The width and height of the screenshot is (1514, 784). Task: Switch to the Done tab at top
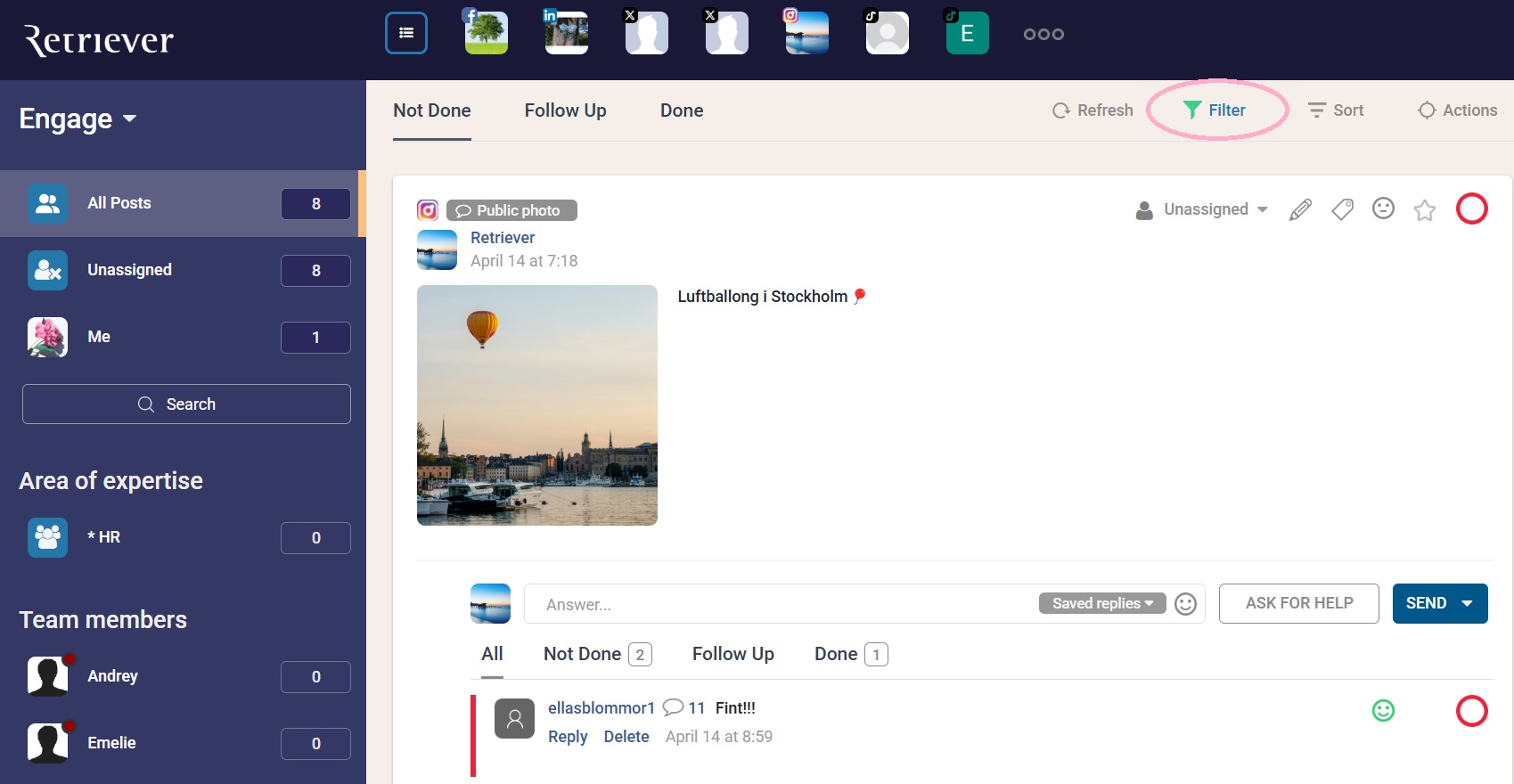pyautogui.click(x=682, y=110)
